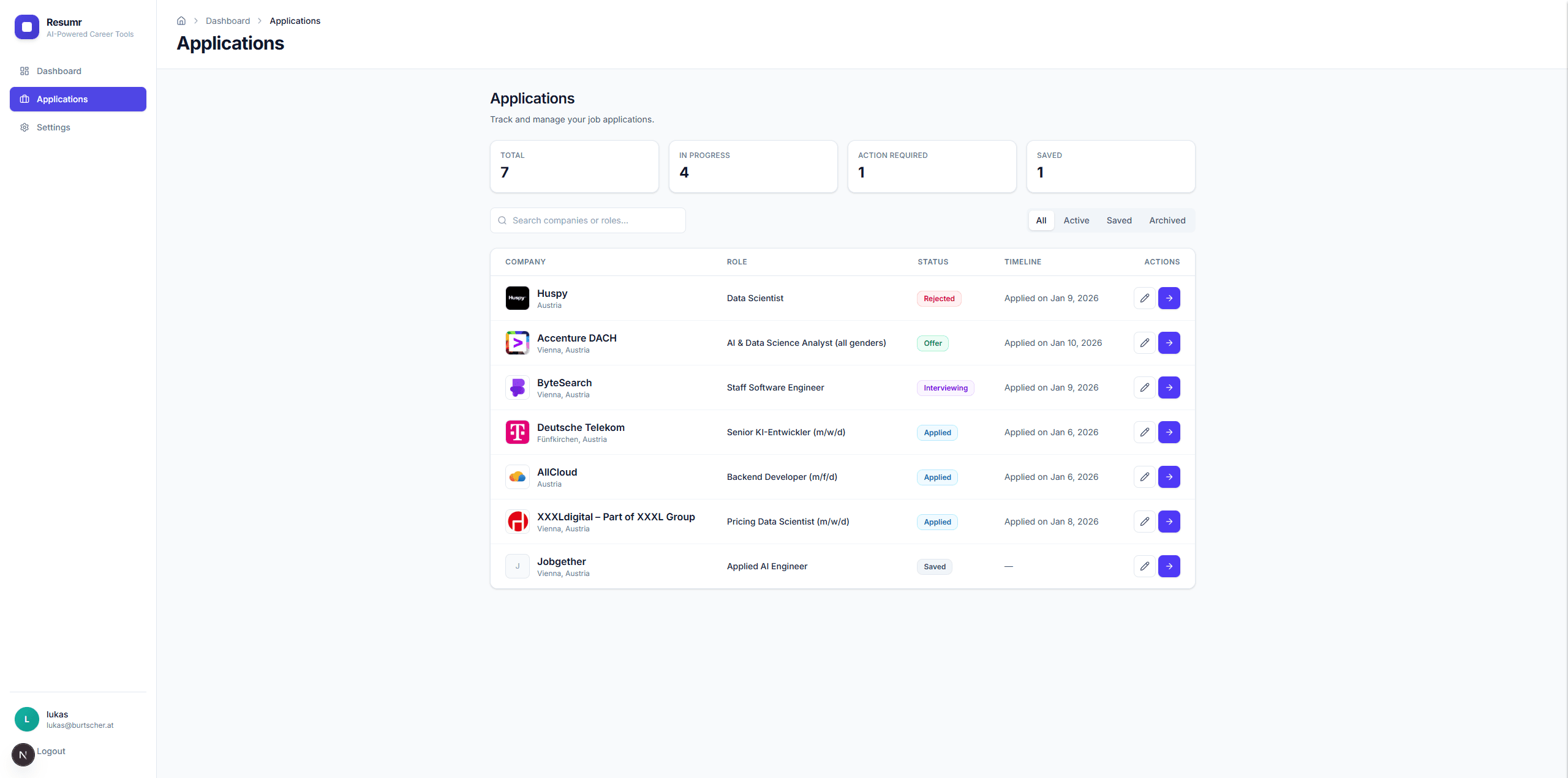
Task: Click the lukas profile avatar
Action: point(26,719)
